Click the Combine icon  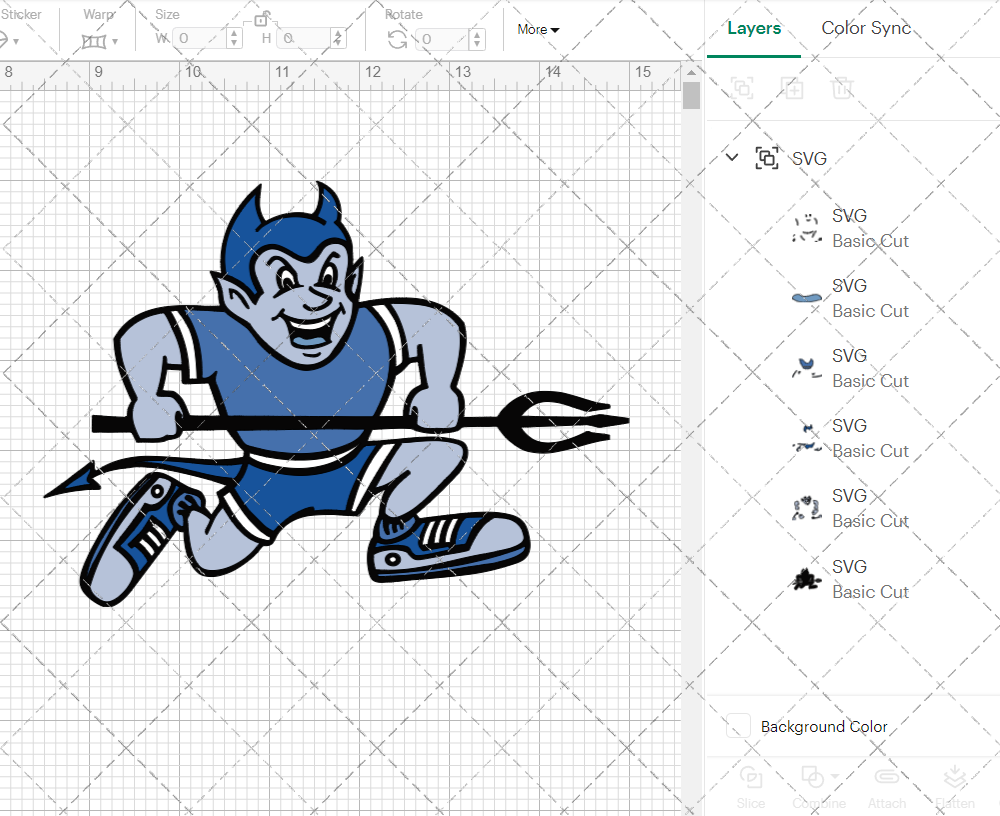(812, 785)
